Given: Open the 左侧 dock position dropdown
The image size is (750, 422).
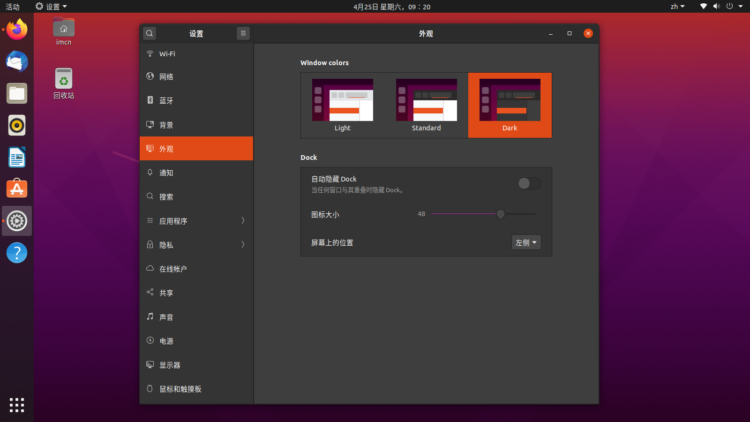Looking at the screenshot, I should pyautogui.click(x=526, y=242).
